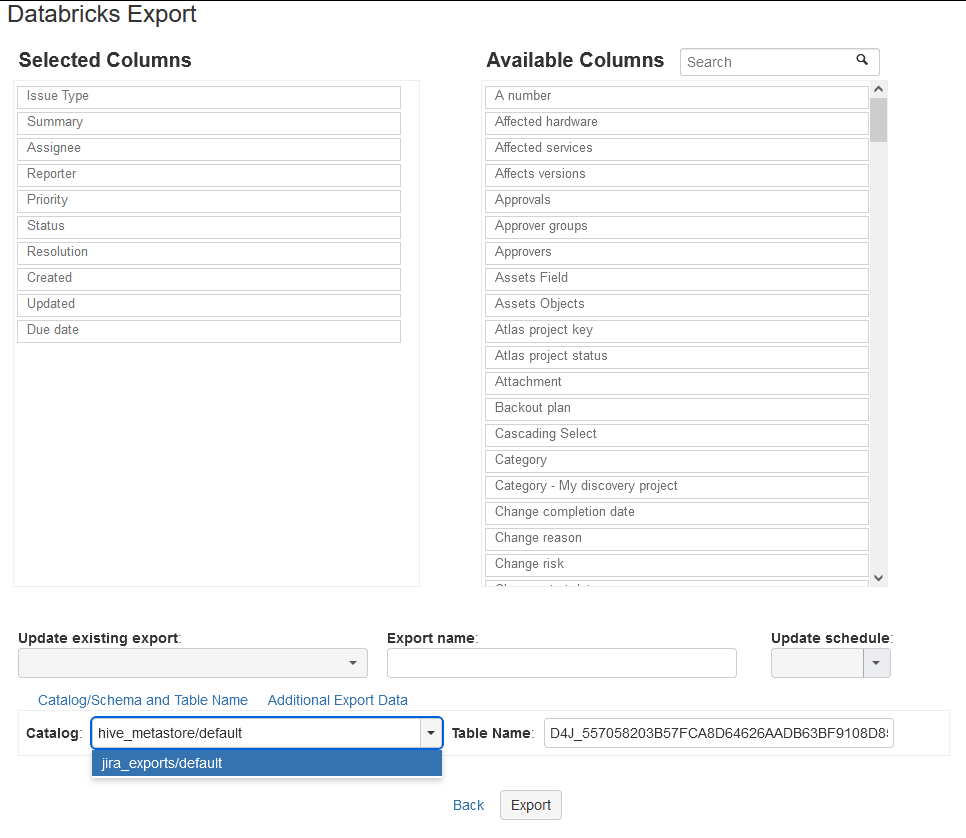Select Updated in Selected Columns
Image resolution: width=966 pixels, height=838 pixels.
(x=209, y=305)
